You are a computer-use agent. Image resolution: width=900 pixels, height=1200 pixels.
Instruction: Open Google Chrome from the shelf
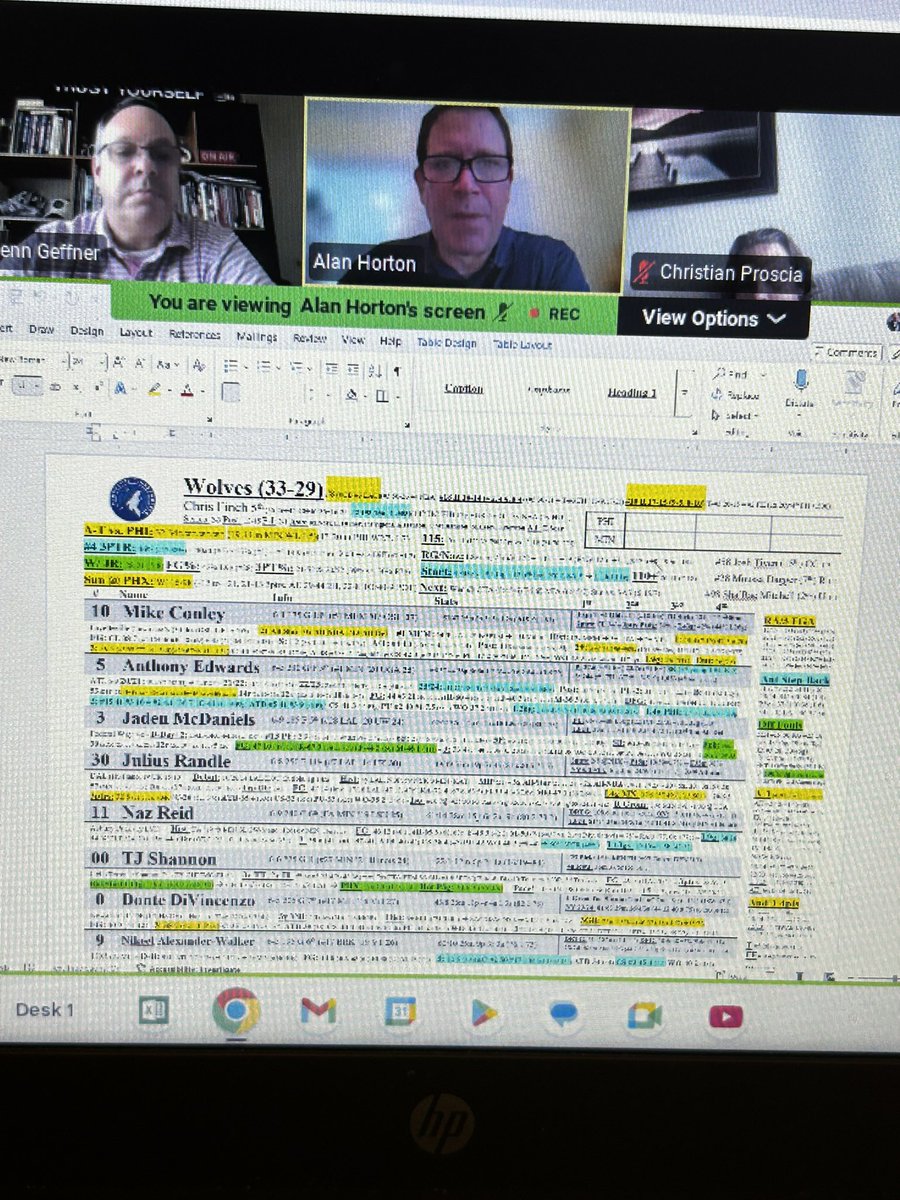[x=236, y=1011]
